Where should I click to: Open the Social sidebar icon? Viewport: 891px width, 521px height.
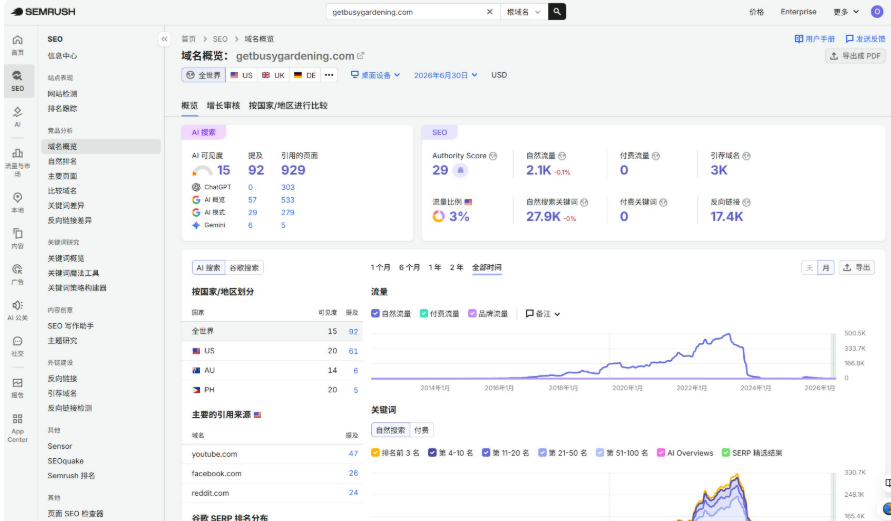click(x=18, y=346)
